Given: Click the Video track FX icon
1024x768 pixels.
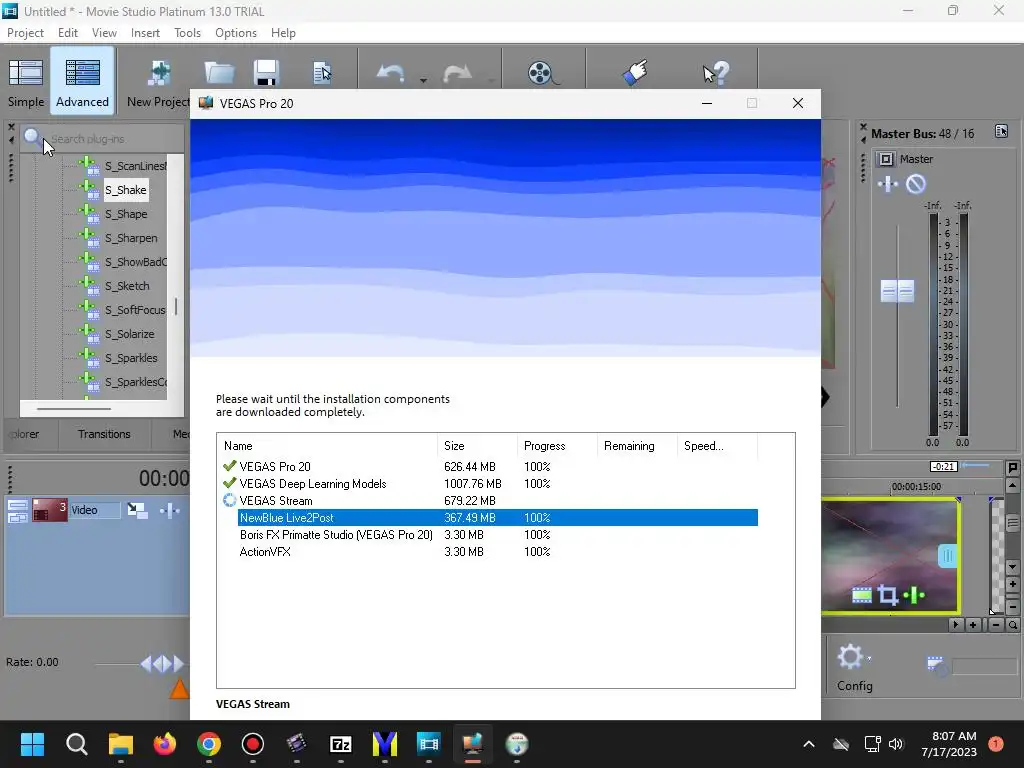Looking at the screenshot, I should [x=170, y=510].
